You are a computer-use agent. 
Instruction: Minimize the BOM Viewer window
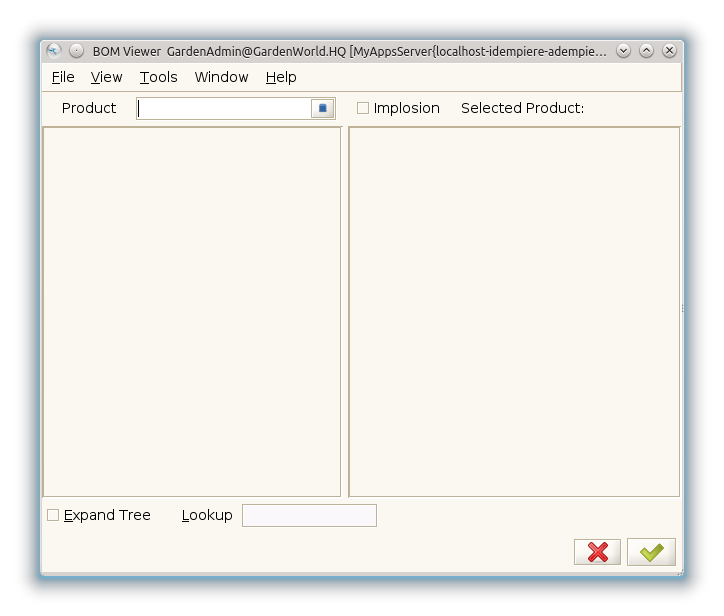point(623,50)
